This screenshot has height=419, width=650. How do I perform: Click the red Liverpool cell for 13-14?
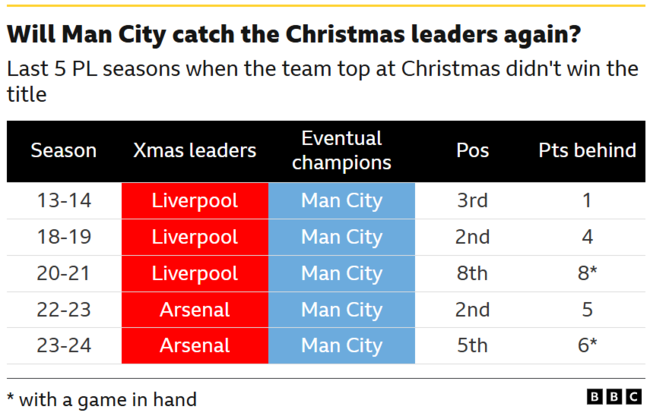tap(194, 201)
